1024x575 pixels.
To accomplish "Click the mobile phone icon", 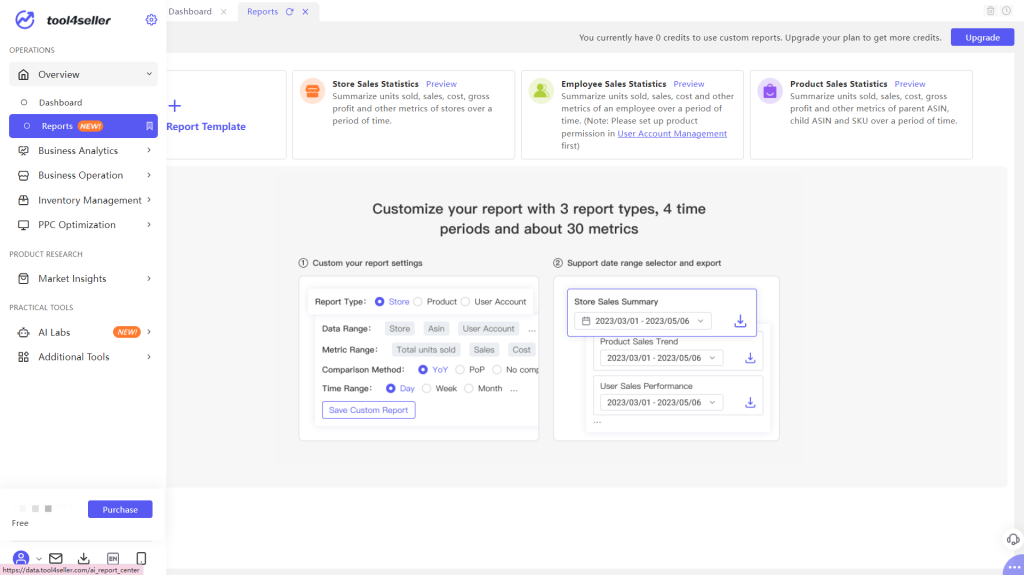I will tap(141, 558).
